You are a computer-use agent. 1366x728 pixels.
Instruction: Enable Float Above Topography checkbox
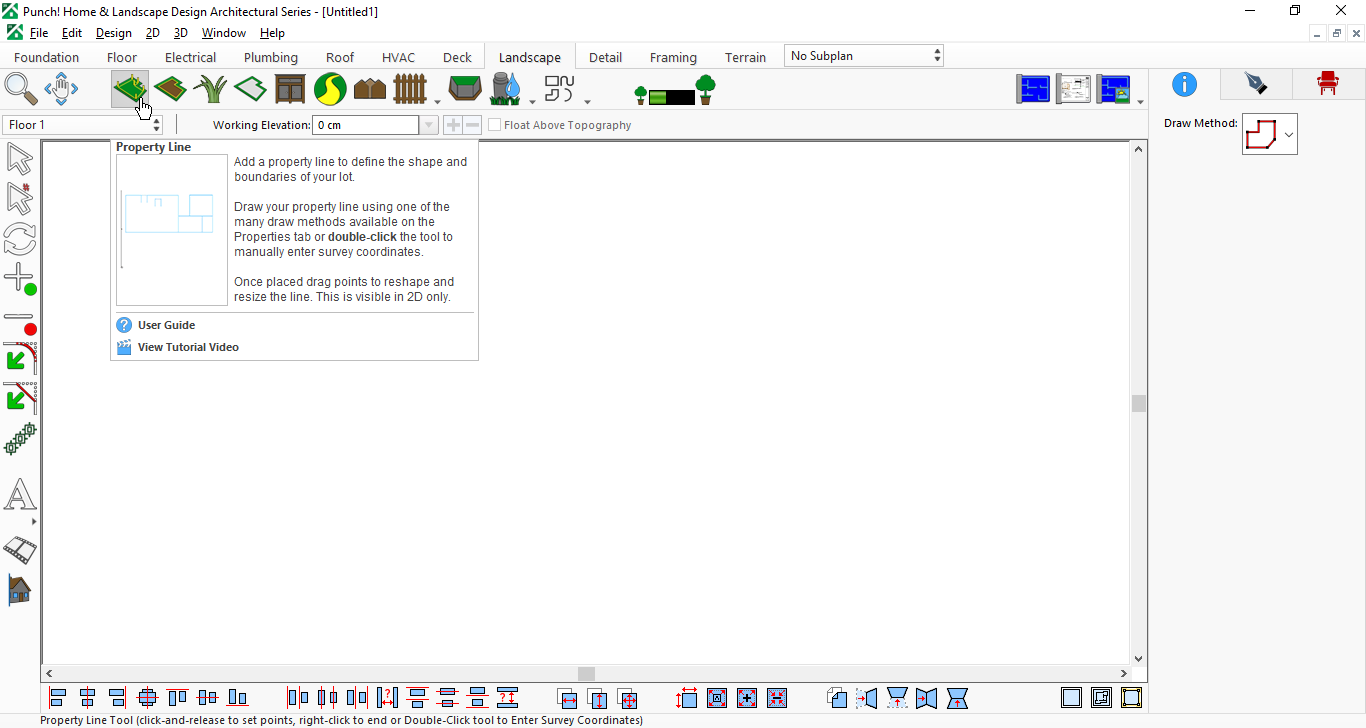[x=494, y=125]
